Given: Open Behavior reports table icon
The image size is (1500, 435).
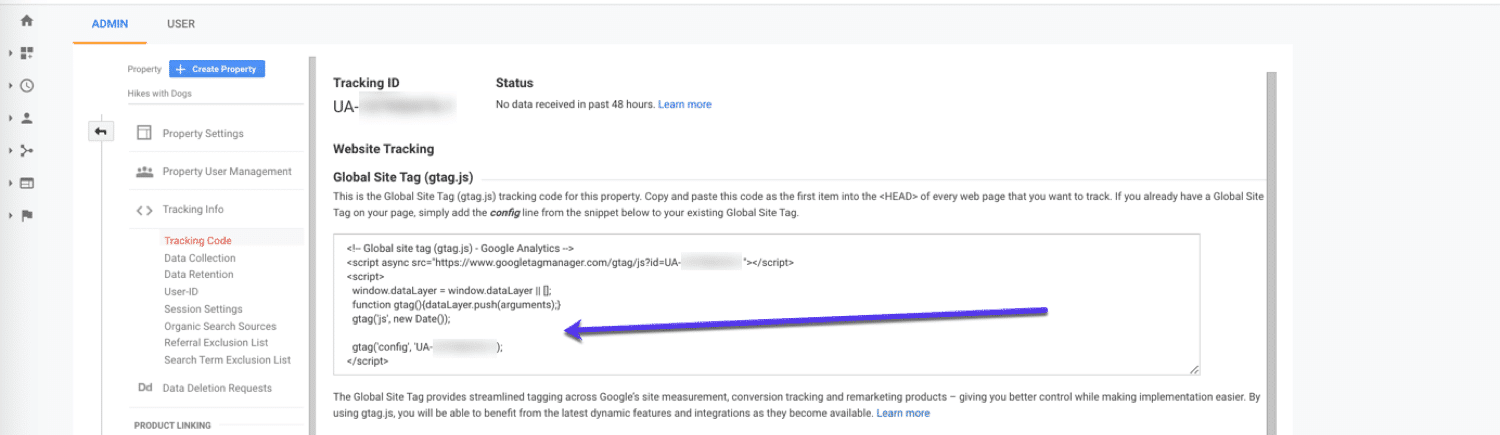Looking at the screenshot, I should click(x=27, y=183).
